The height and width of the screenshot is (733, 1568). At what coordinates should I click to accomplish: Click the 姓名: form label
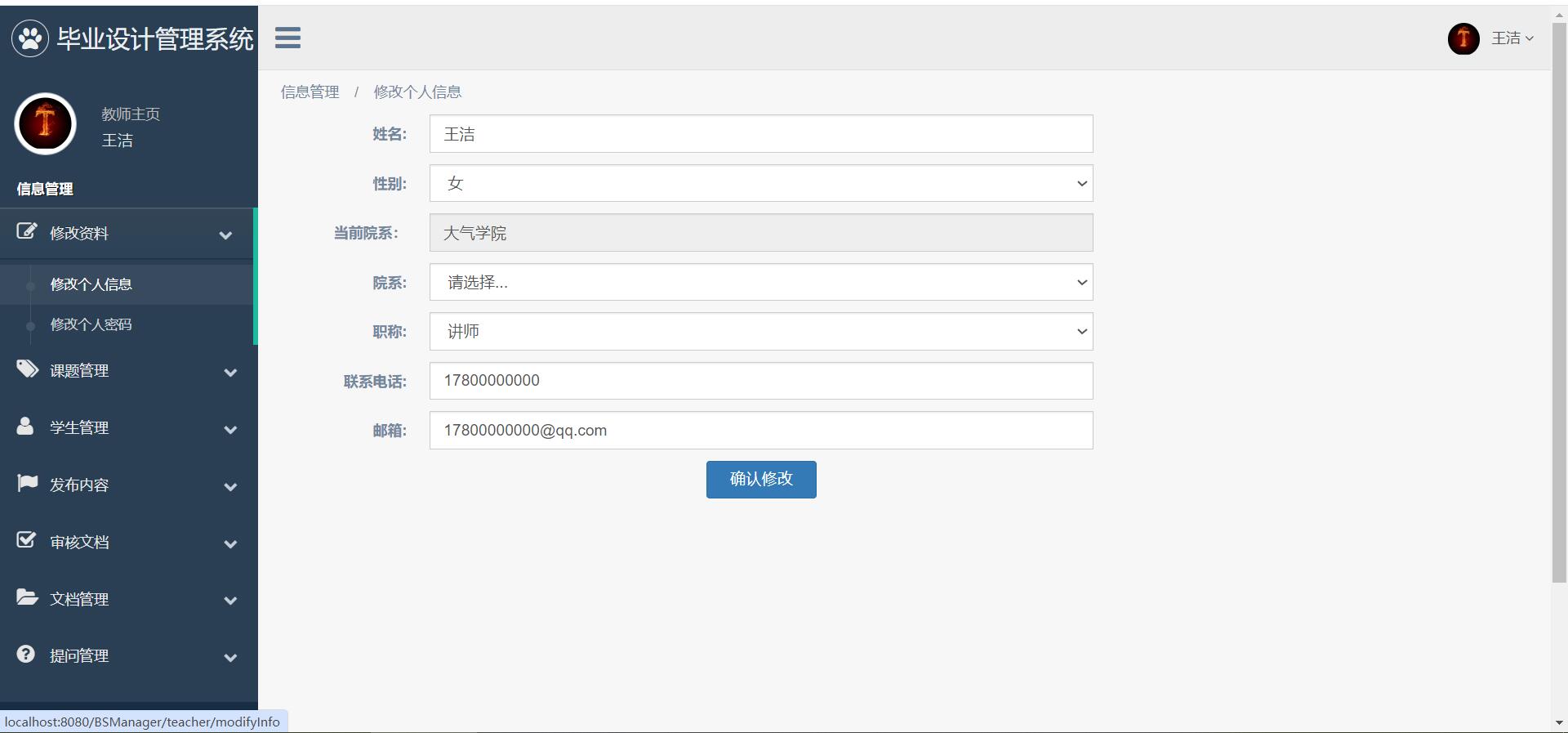coord(390,134)
